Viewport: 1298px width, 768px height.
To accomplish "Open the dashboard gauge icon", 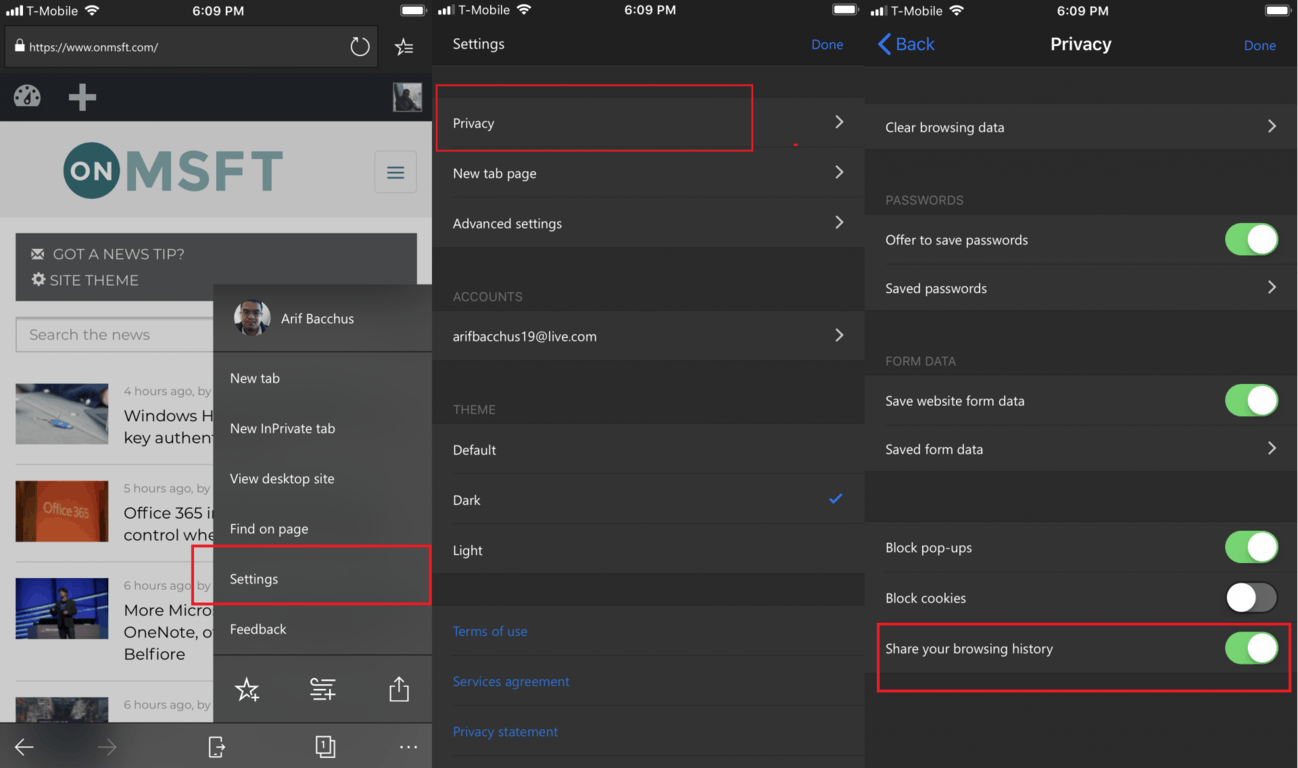I will [x=27, y=96].
